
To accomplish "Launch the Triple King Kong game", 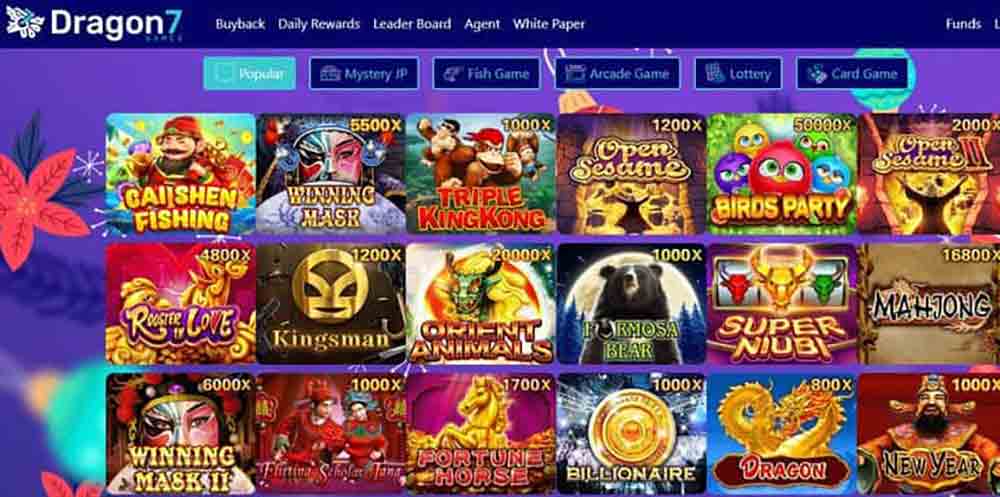I will point(480,174).
